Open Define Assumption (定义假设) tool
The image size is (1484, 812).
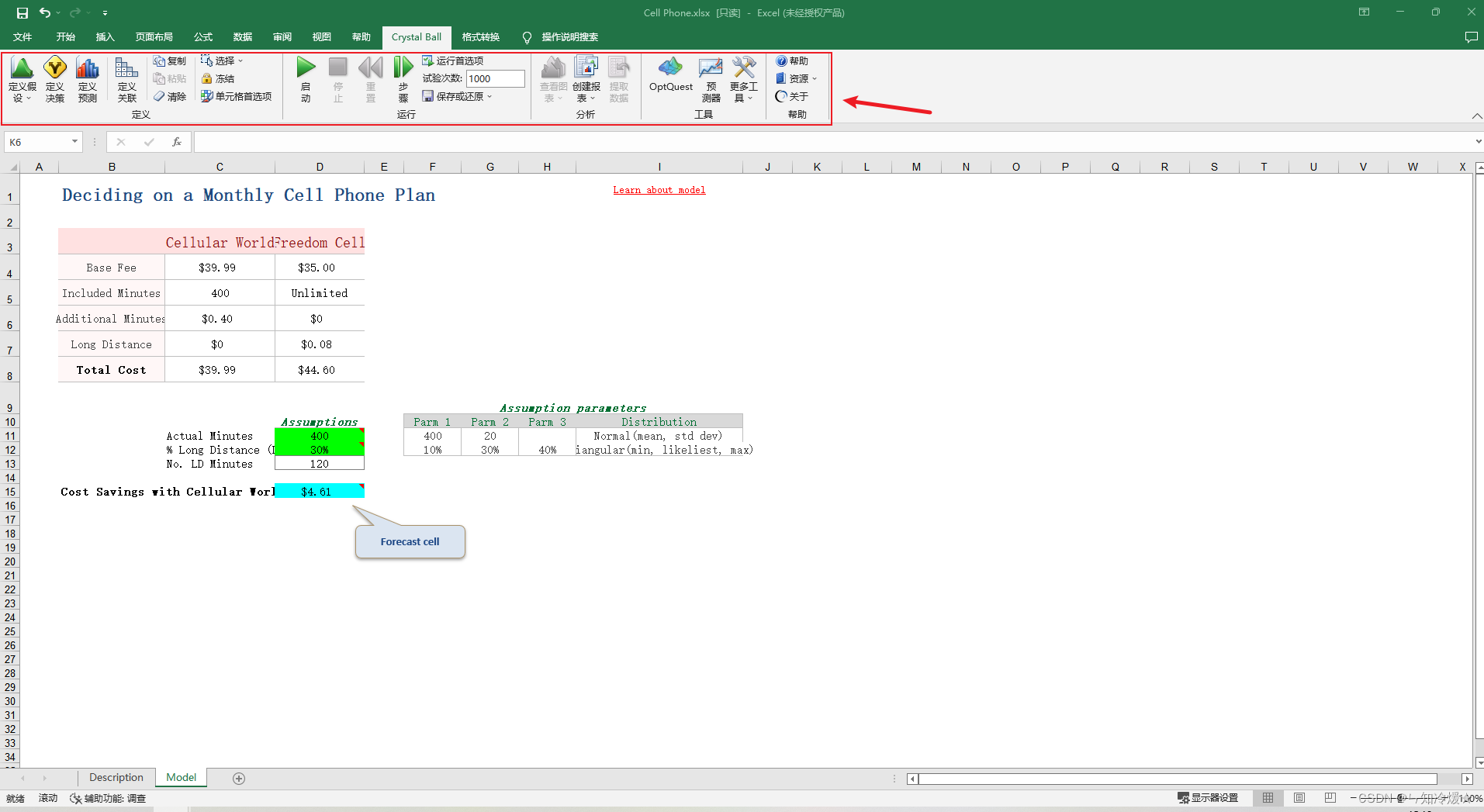(22, 79)
